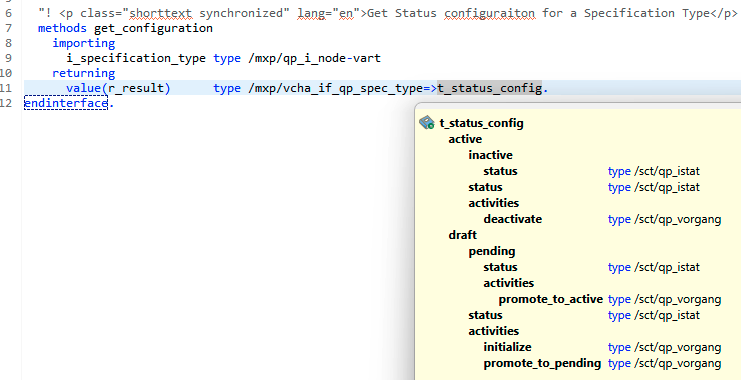This screenshot has height=380, width=741.
Task: Click 'value(r_result)' in line 11
Action: click(118, 88)
